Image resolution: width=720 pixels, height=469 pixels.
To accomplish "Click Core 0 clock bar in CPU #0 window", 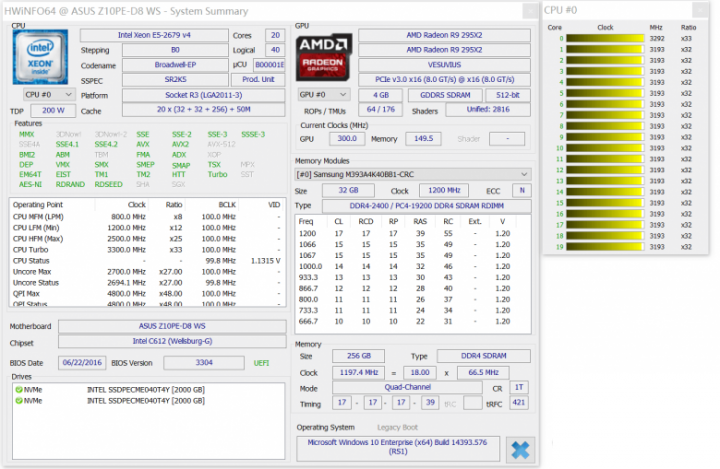I will point(605,39).
